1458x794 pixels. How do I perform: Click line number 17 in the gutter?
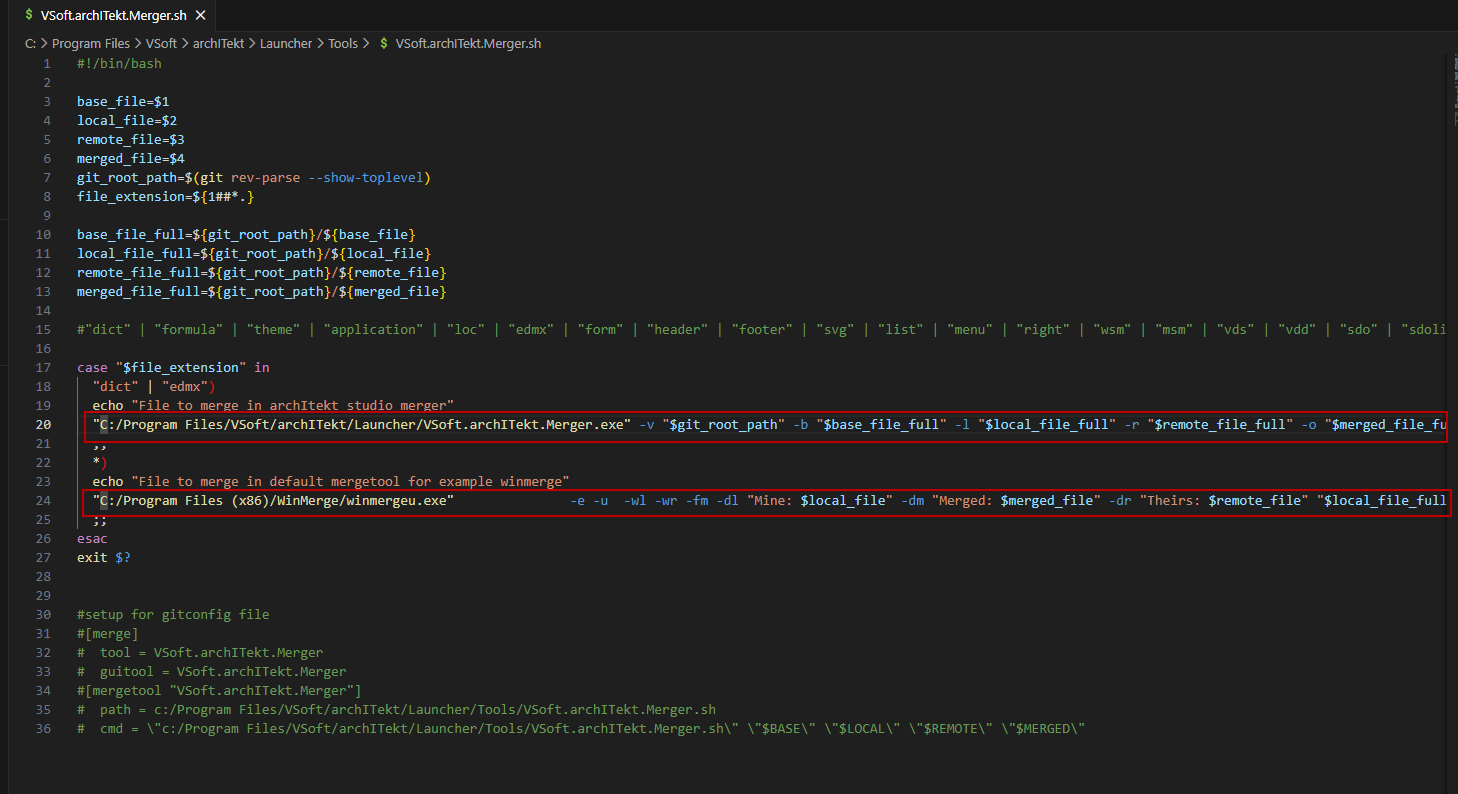(44, 367)
